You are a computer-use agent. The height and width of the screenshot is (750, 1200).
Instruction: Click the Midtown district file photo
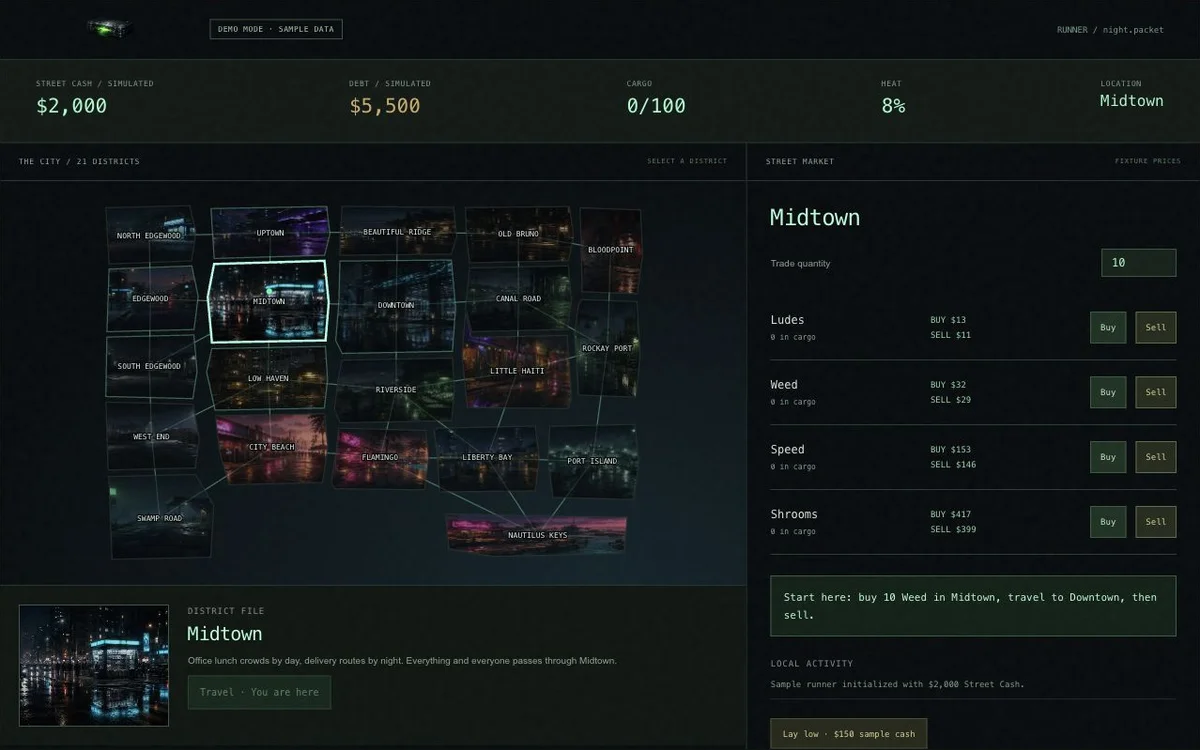pos(94,665)
